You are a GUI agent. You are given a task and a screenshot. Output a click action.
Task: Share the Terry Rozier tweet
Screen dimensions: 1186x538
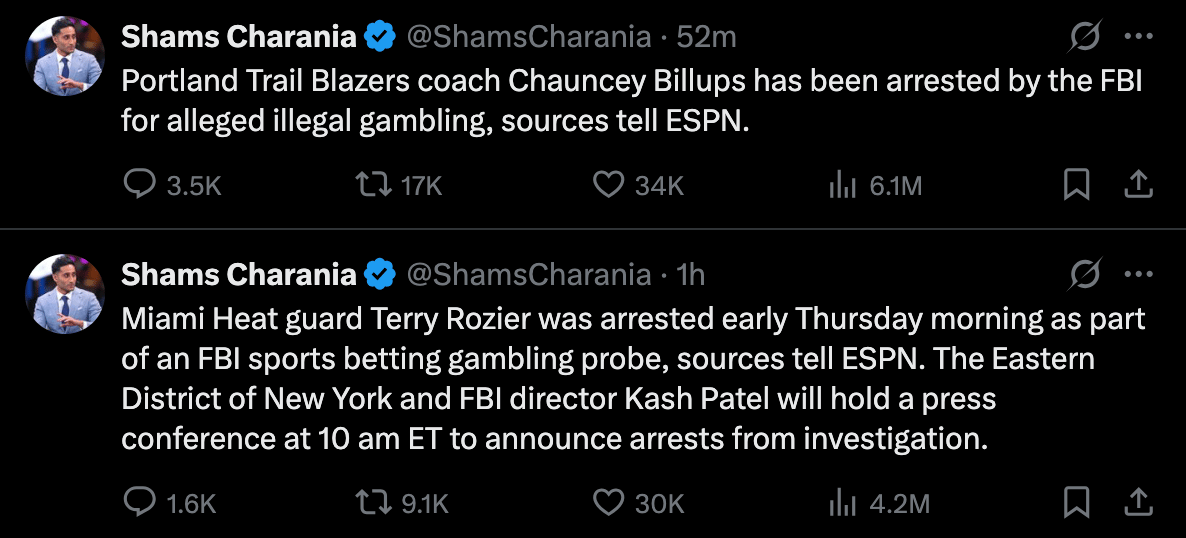click(x=1140, y=503)
